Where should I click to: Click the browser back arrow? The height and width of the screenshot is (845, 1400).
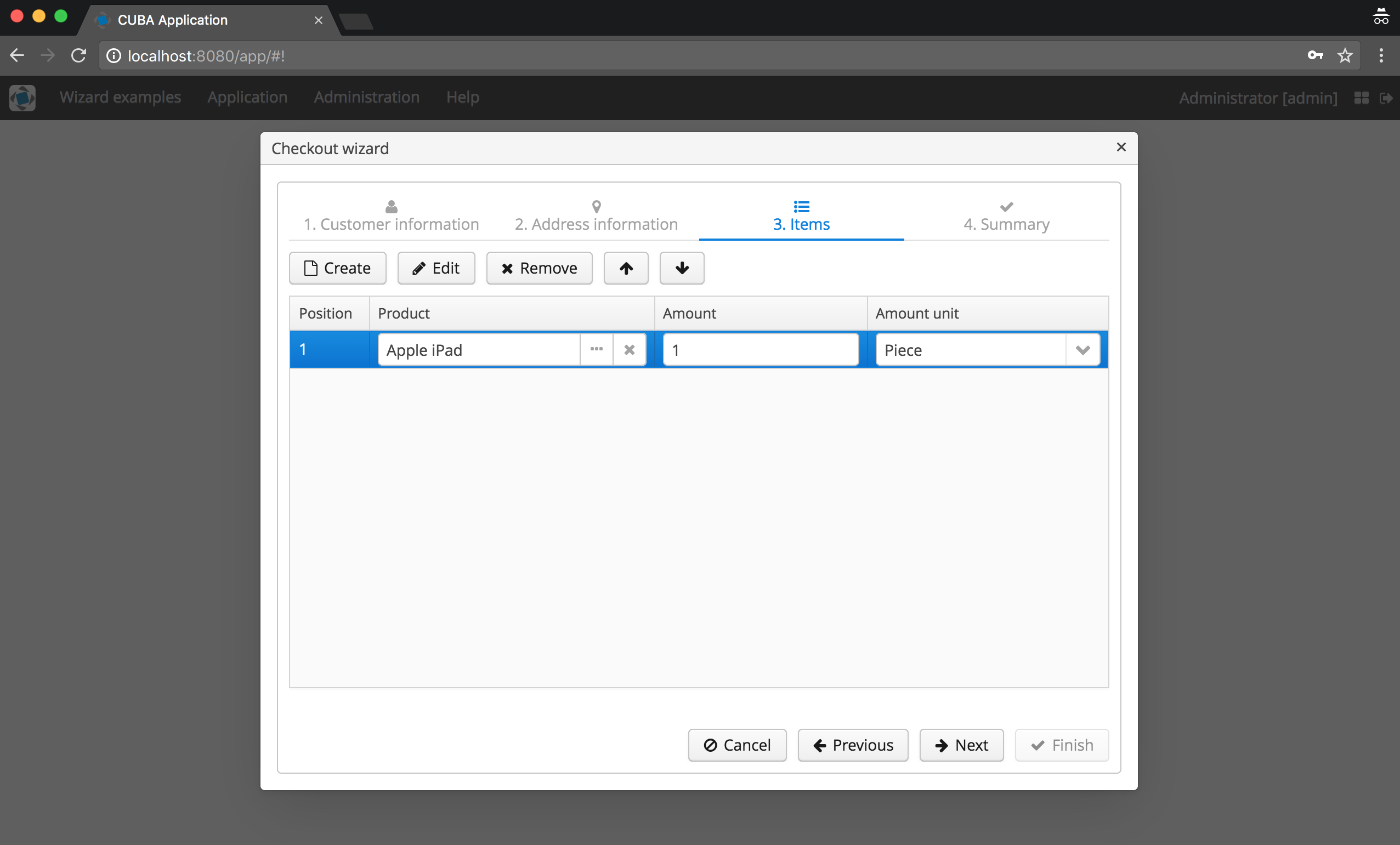(x=17, y=56)
